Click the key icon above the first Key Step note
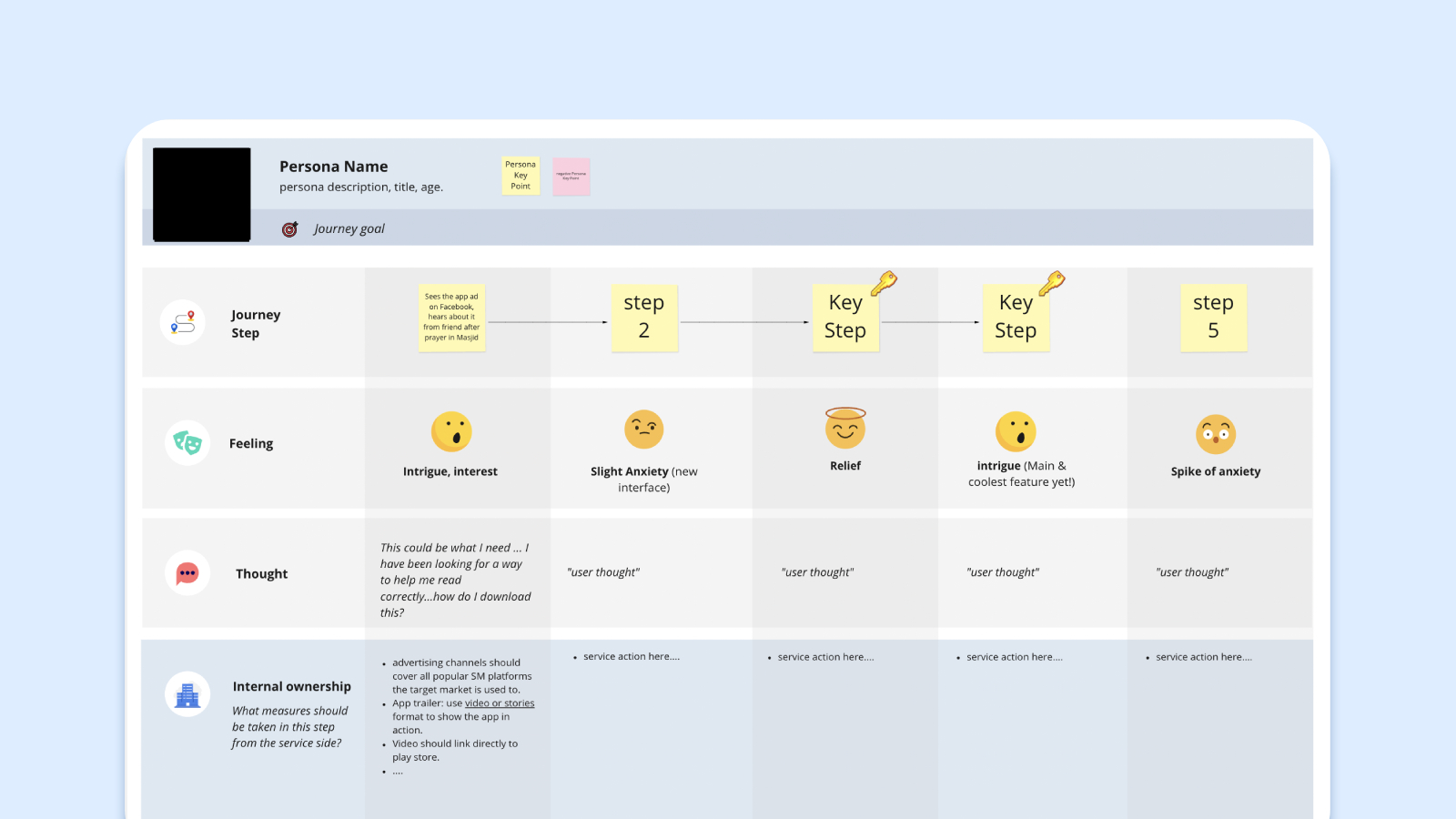Image resolution: width=1456 pixels, height=819 pixels. click(x=884, y=283)
